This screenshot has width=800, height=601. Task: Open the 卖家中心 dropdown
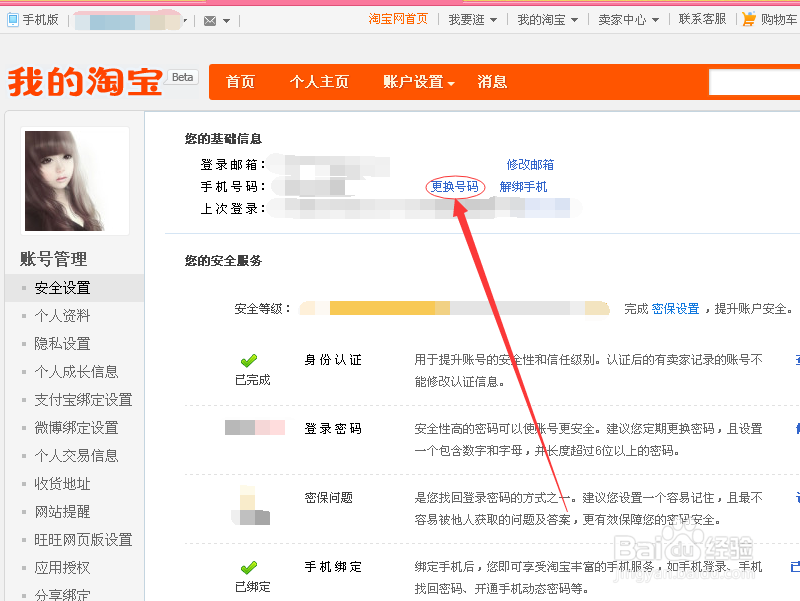(627, 18)
